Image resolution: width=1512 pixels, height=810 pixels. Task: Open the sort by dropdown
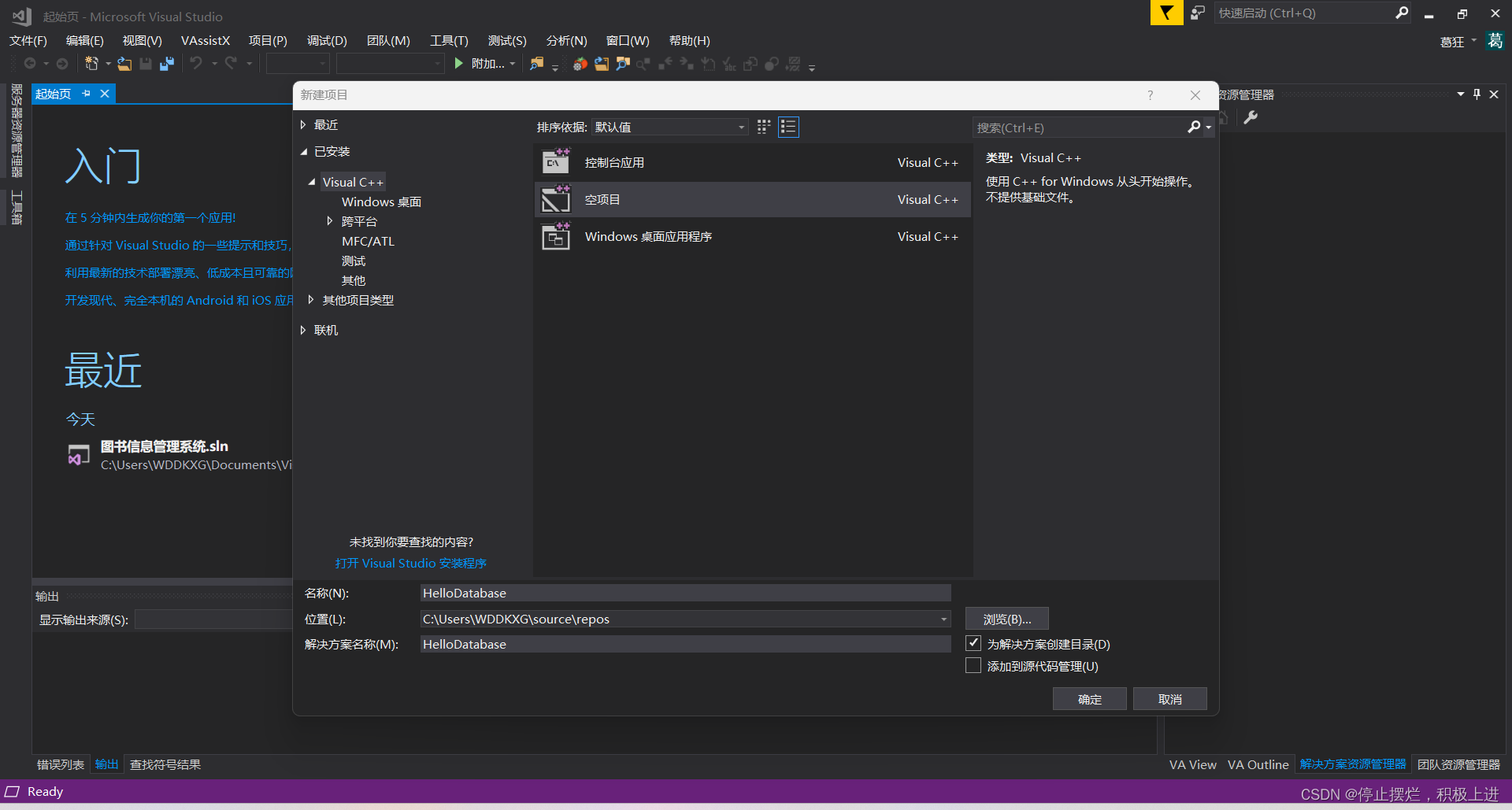[669, 127]
